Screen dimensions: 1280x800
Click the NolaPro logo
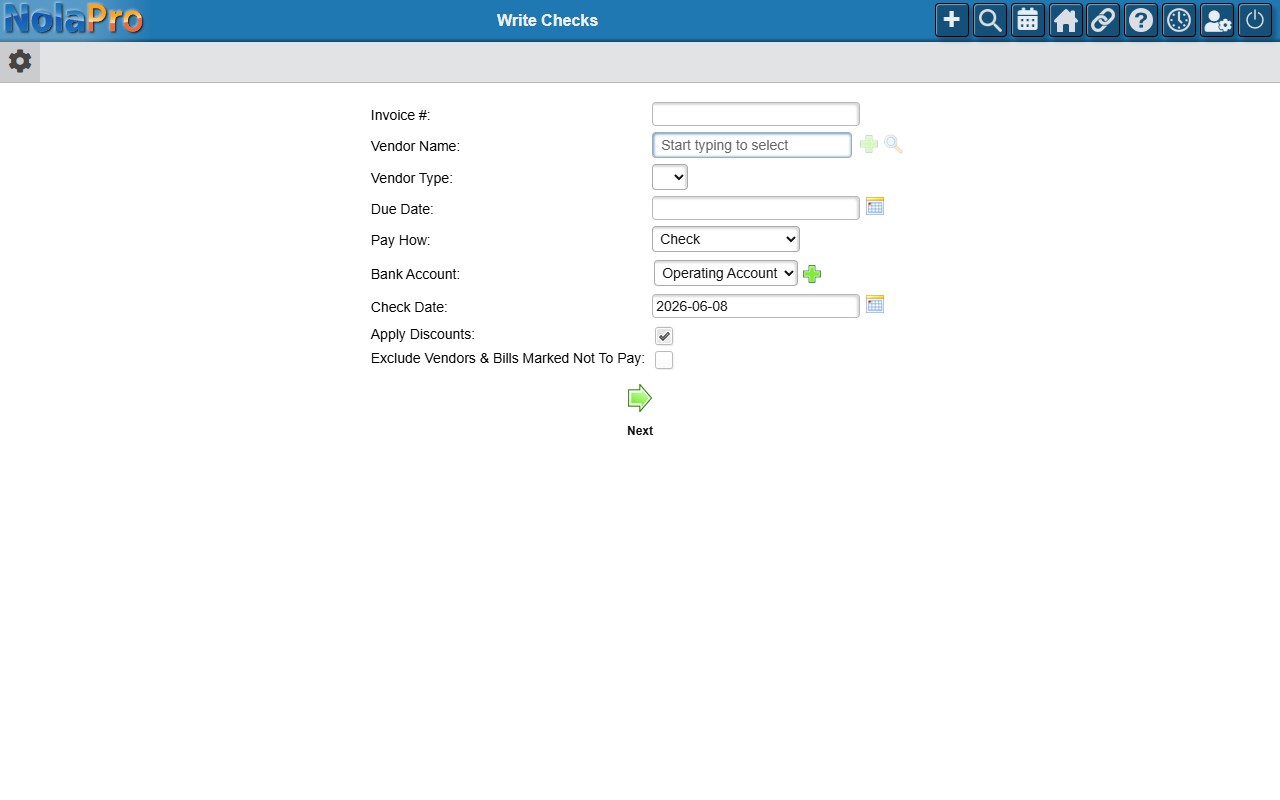pos(73,19)
